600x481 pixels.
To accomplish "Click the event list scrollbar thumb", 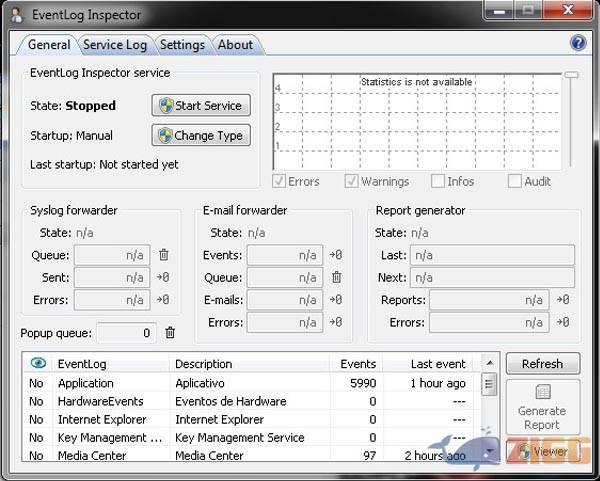I will point(489,384).
